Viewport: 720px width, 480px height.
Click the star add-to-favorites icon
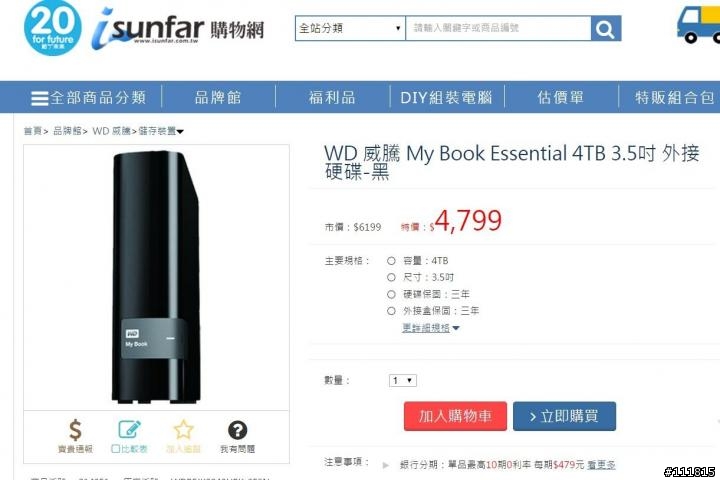tap(183, 430)
